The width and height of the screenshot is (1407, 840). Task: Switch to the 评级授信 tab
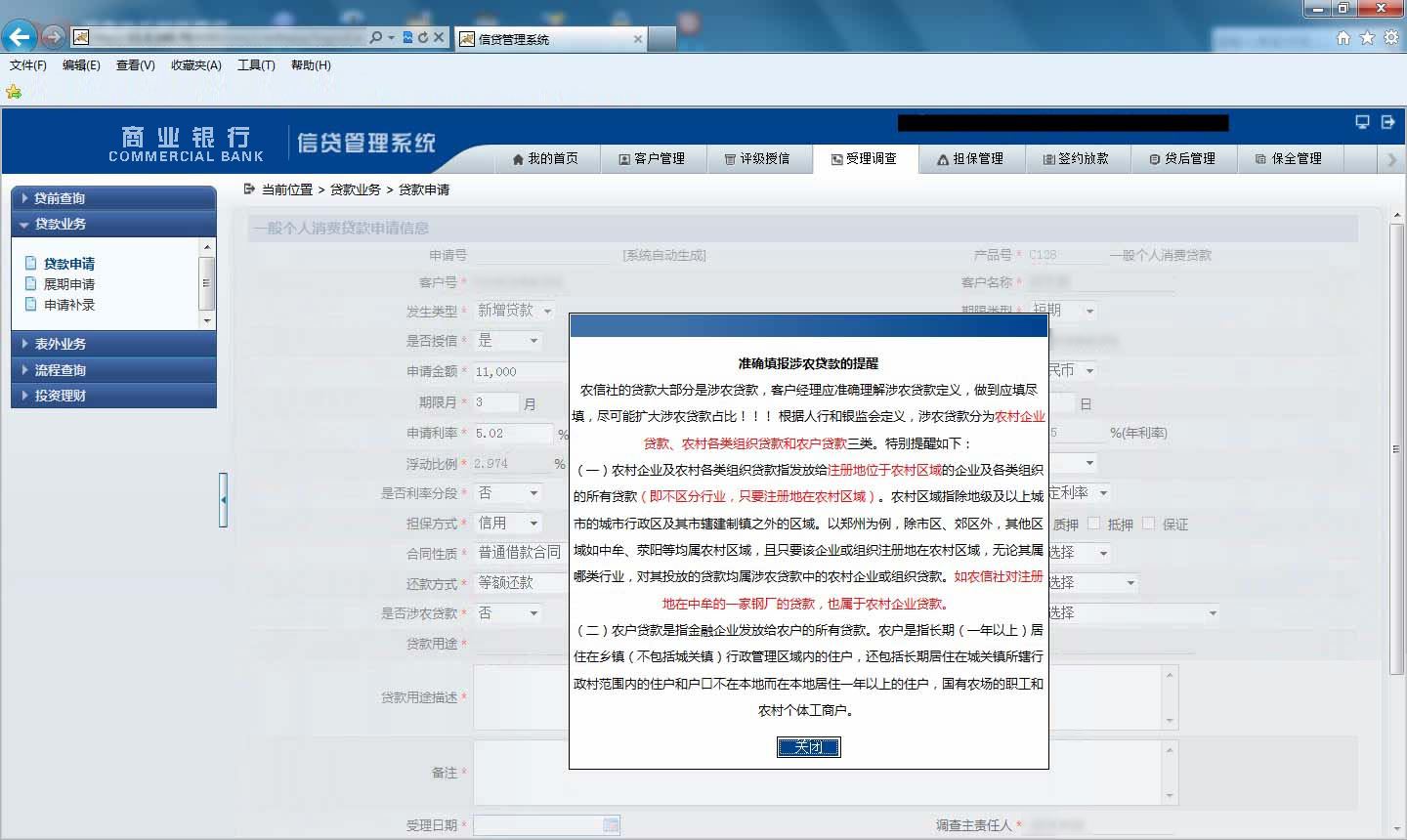tap(757, 158)
